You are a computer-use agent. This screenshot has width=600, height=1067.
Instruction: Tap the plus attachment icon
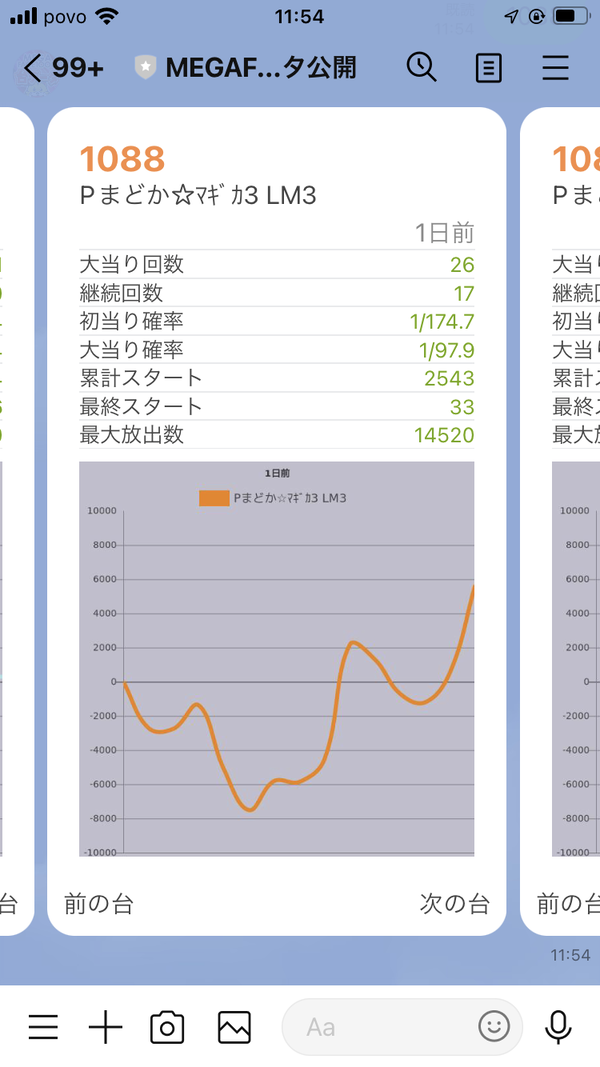pyautogui.click(x=105, y=1026)
